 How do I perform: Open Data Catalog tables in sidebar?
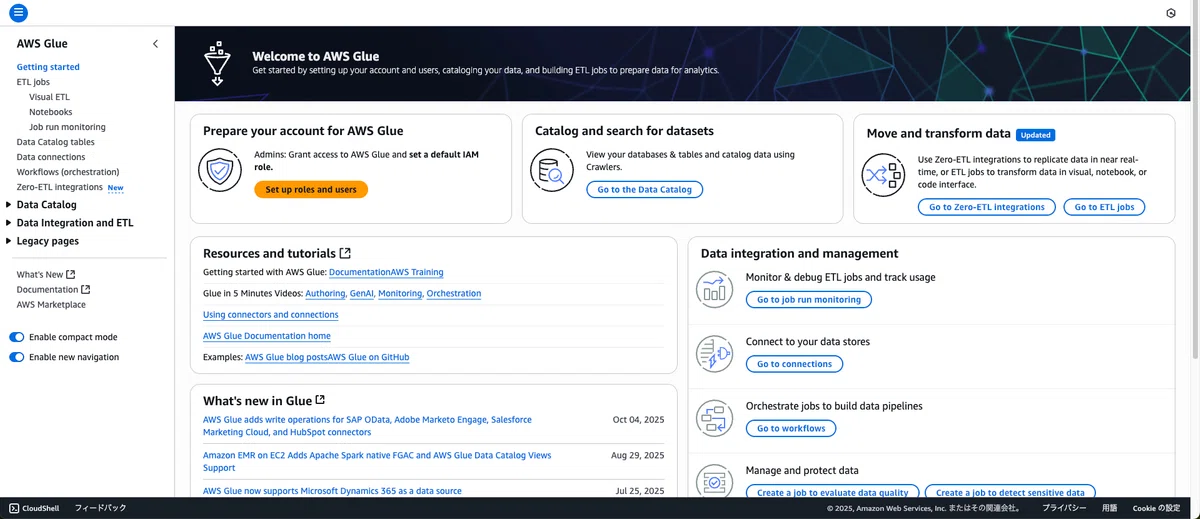tap(56, 142)
